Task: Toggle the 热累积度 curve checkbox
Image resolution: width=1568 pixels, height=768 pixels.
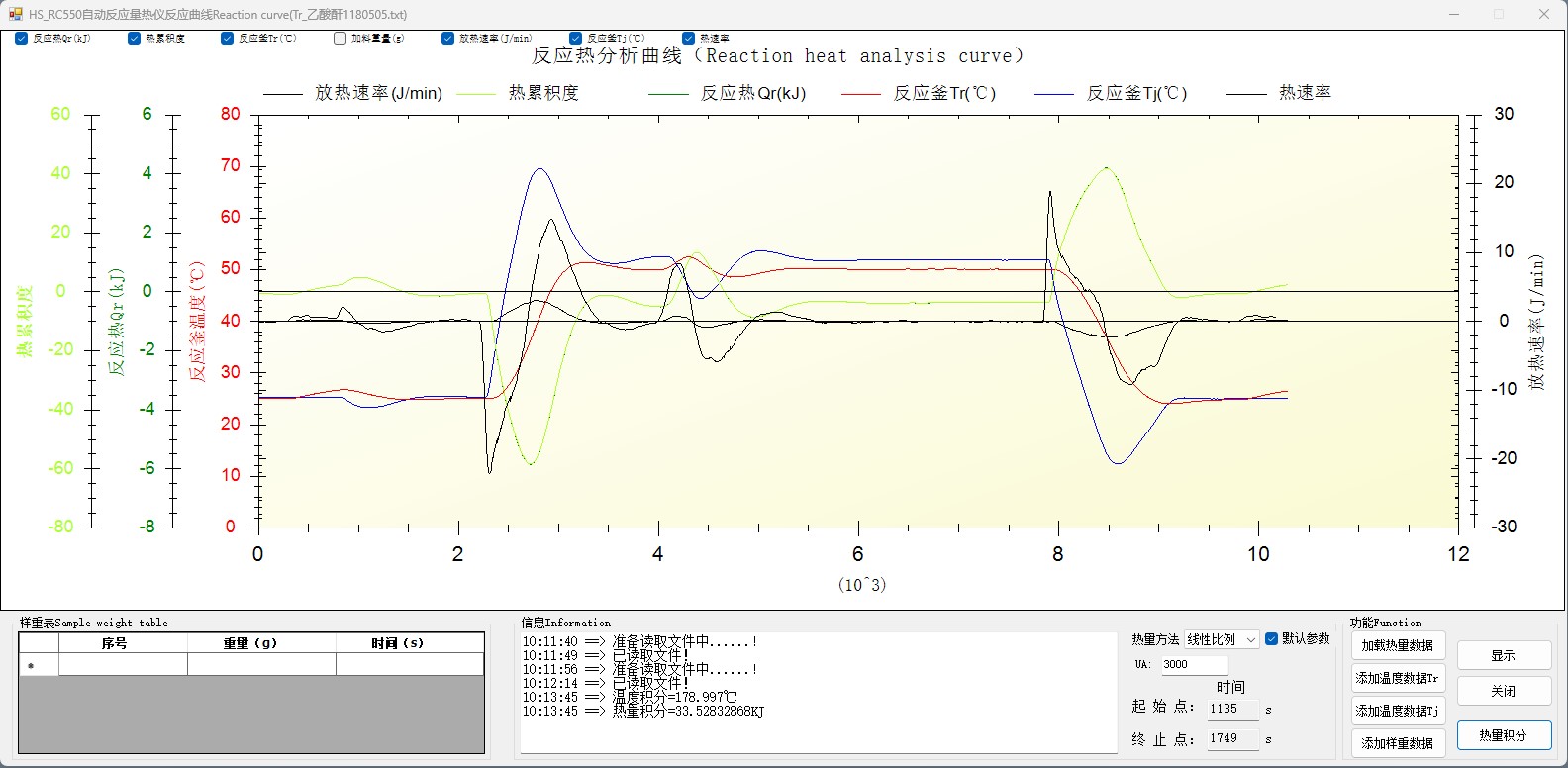Action: [x=135, y=39]
